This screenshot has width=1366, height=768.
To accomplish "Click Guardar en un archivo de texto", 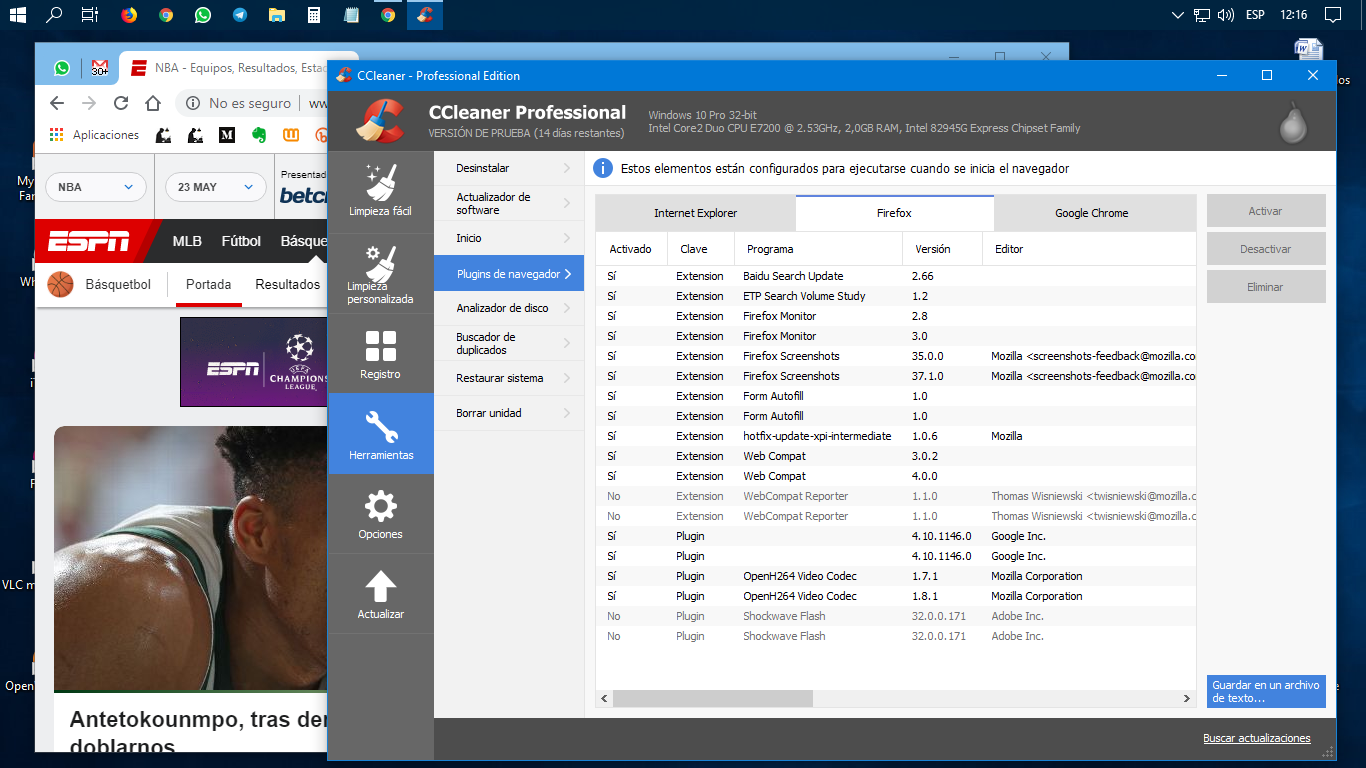I will coord(1266,691).
